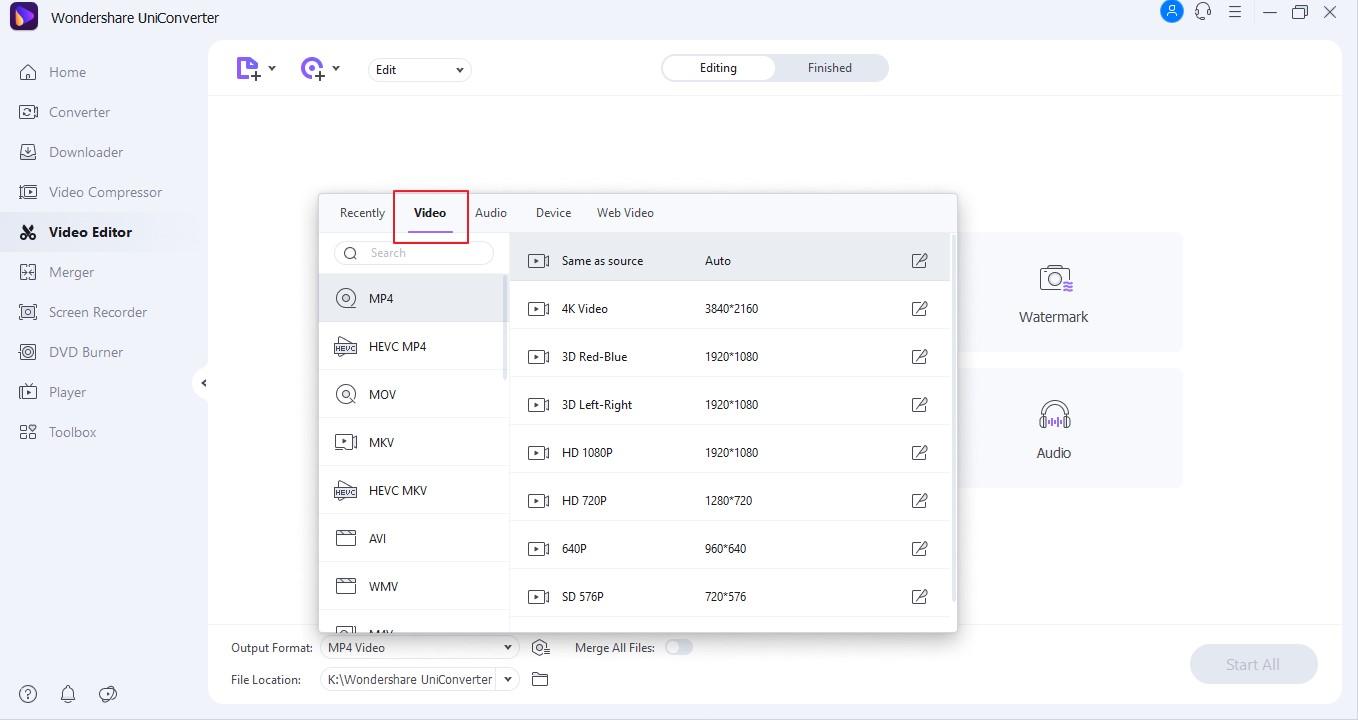Toggle Merge All Files switch

pyautogui.click(x=679, y=647)
